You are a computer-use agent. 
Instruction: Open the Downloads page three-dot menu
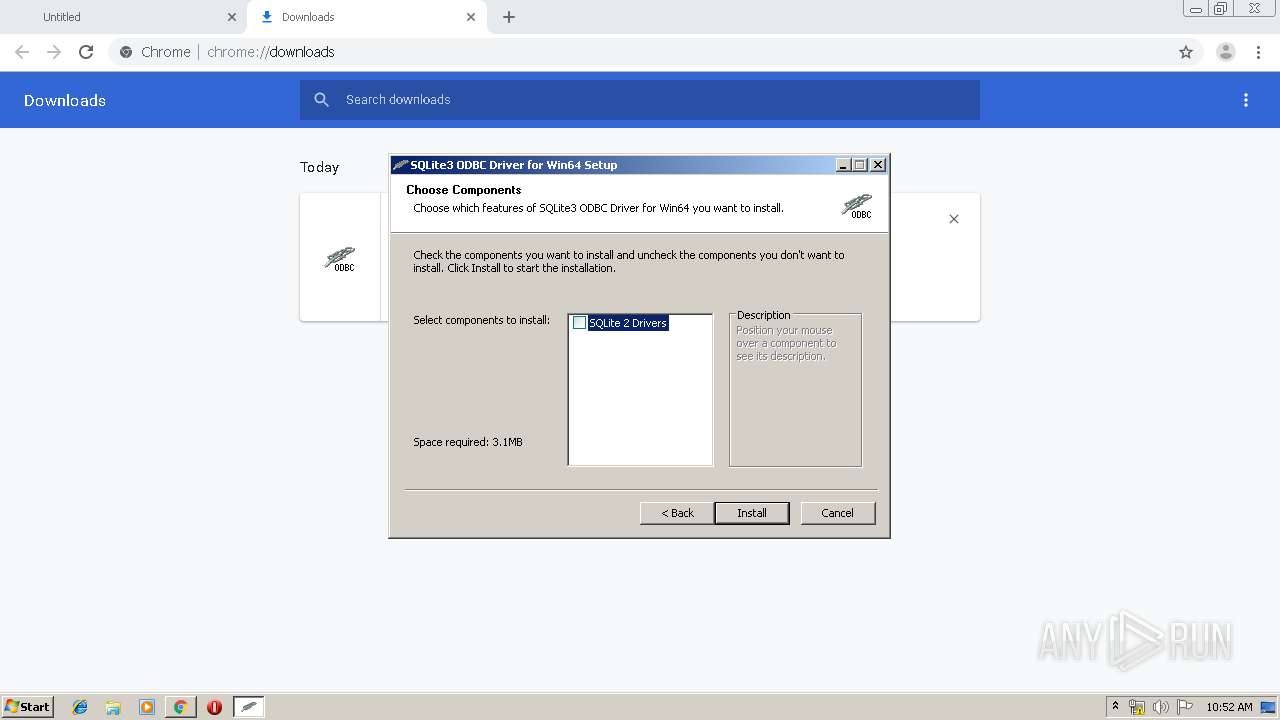click(x=1246, y=100)
